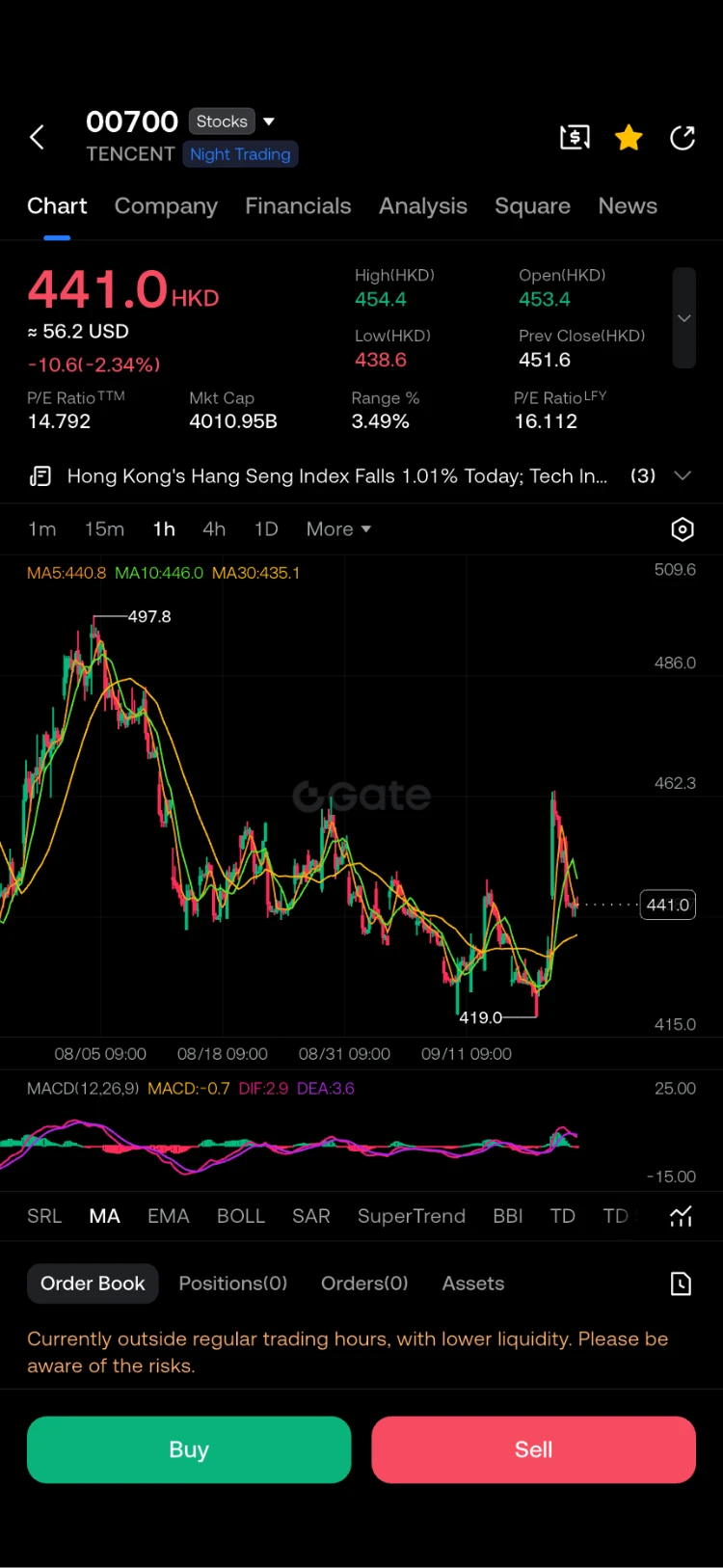Tap the Night Trading badge
Viewport: 723px width, 1568px height.
(240, 154)
